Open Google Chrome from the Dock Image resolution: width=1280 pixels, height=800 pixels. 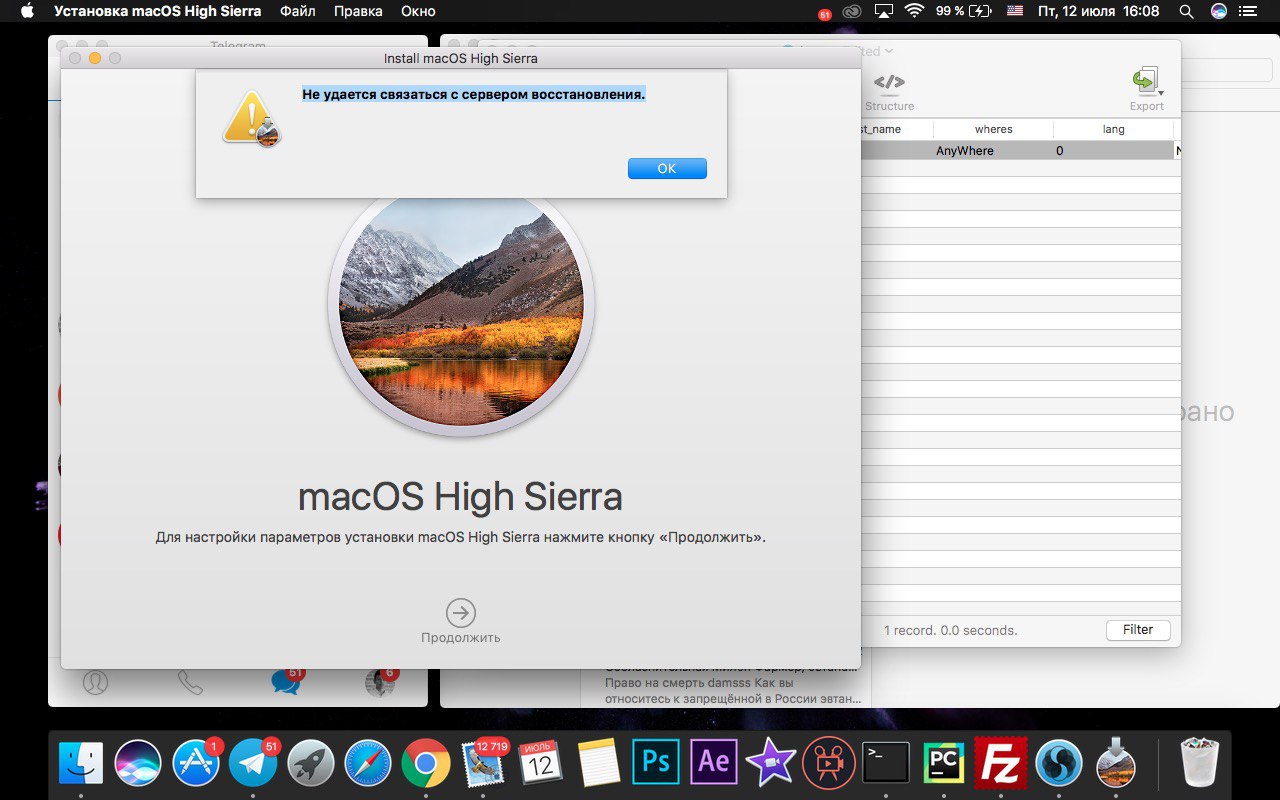pyautogui.click(x=425, y=764)
